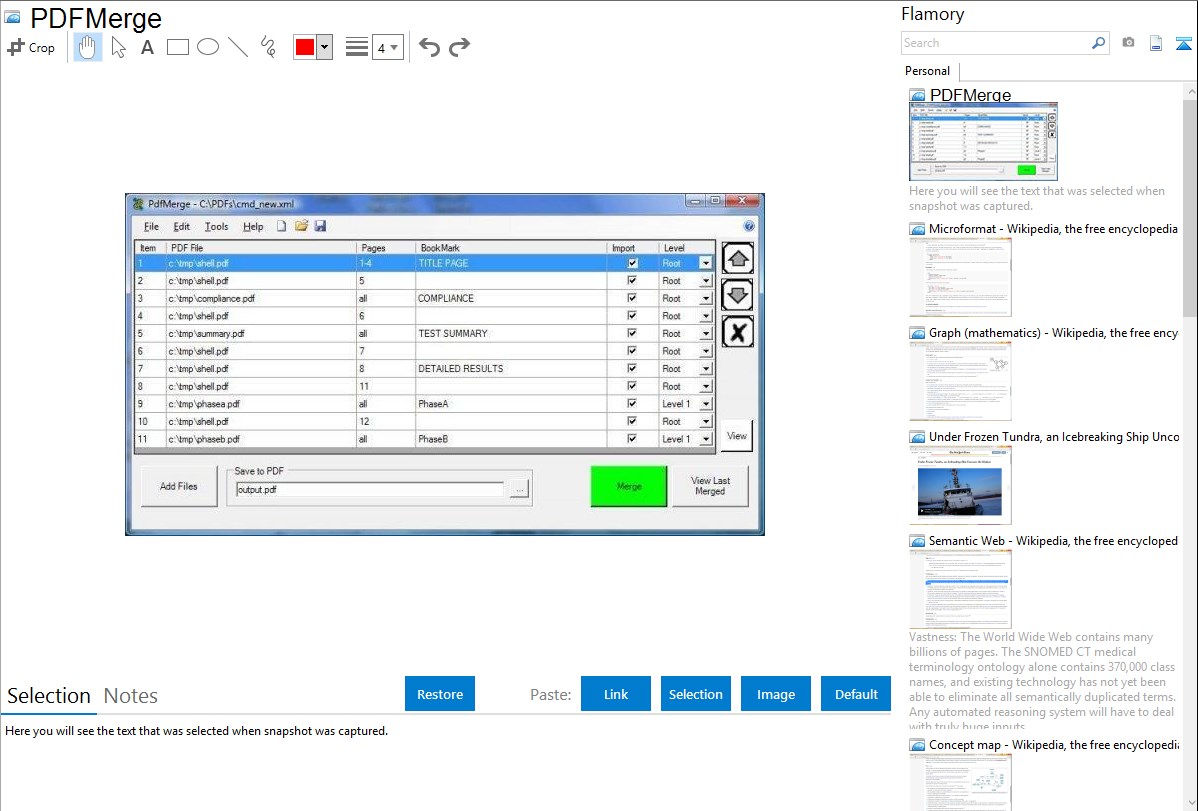Select the Crop tool
The width and height of the screenshot is (1198, 811).
coord(31,47)
